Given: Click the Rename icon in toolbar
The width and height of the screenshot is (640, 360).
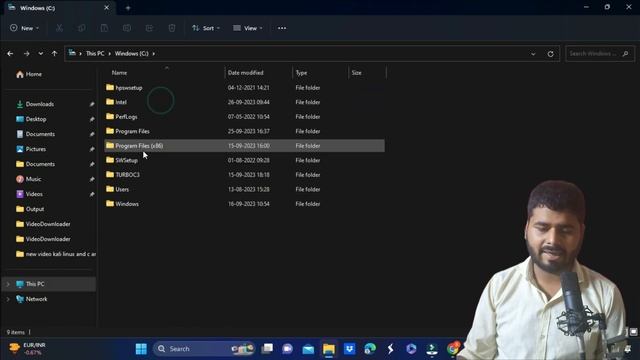Looking at the screenshot, I should (x=127, y=28).
